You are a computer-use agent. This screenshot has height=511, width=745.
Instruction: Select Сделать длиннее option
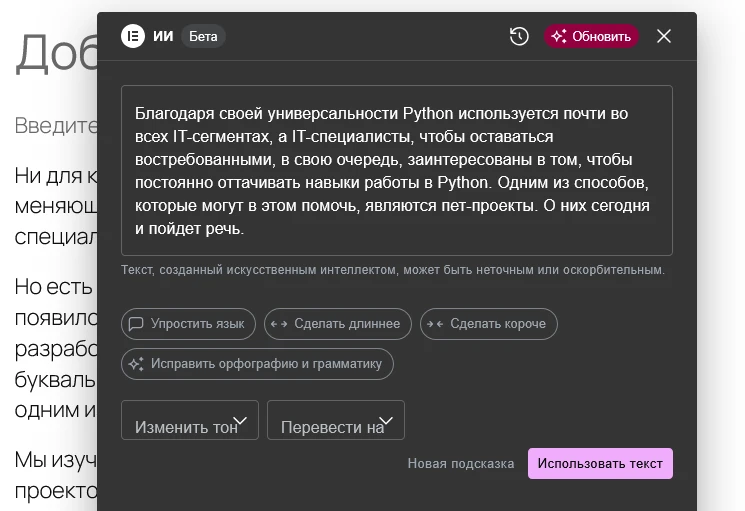pos(338,324)
